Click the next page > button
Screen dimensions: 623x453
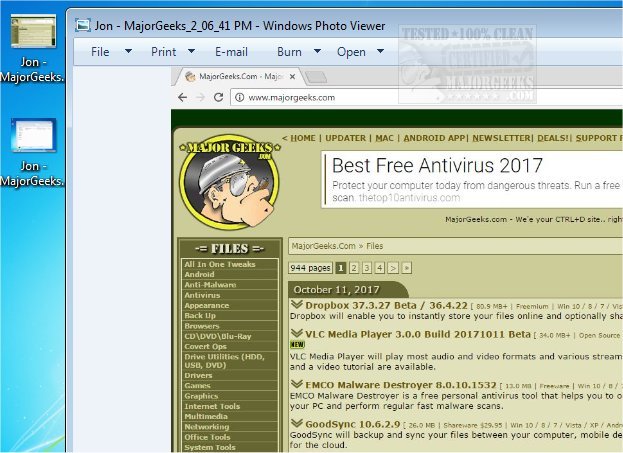click(393, 268)
